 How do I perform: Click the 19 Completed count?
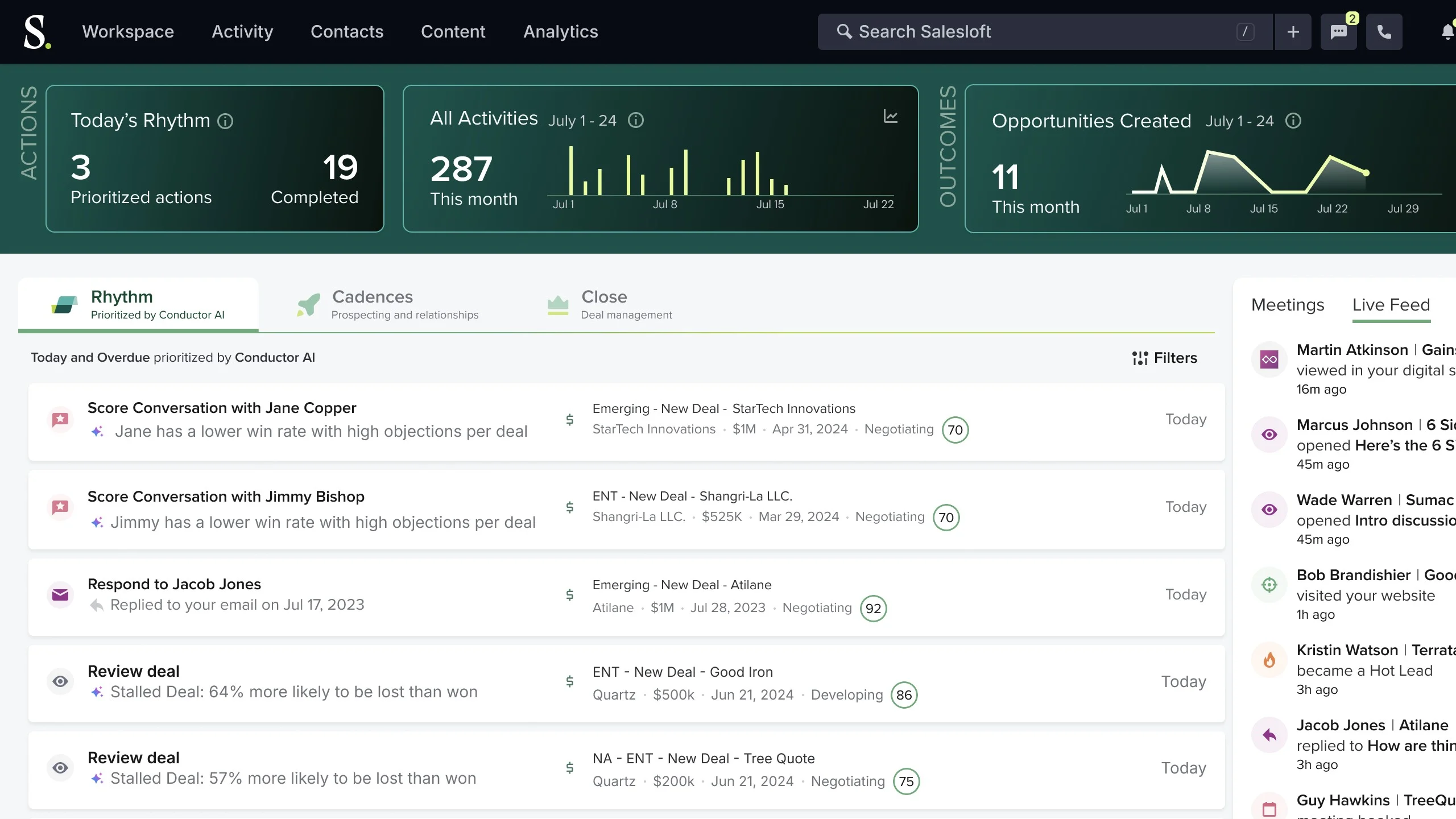[x=341, y=167]
